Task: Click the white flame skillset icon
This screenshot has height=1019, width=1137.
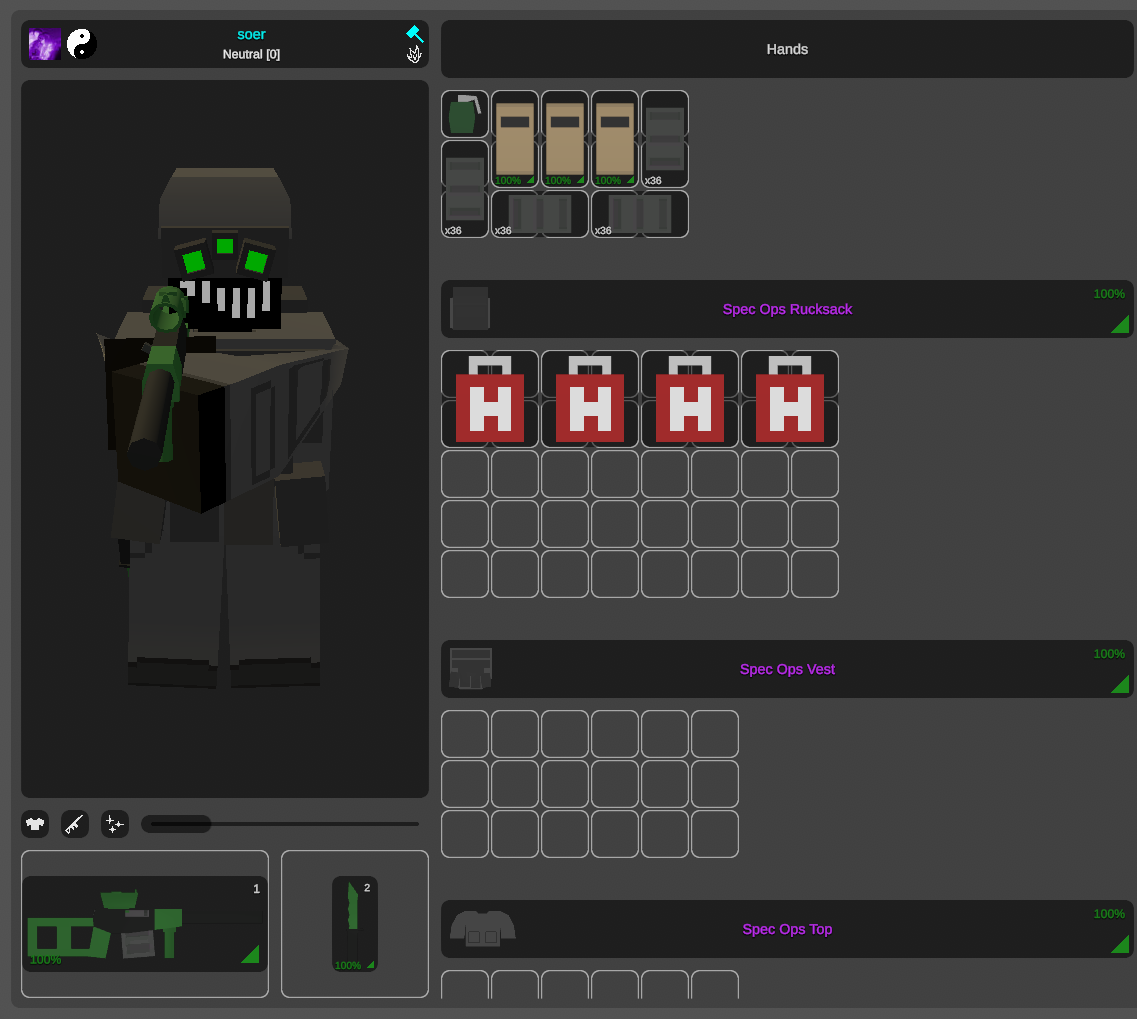Action: pyautogui.click(x=414, y=54)
